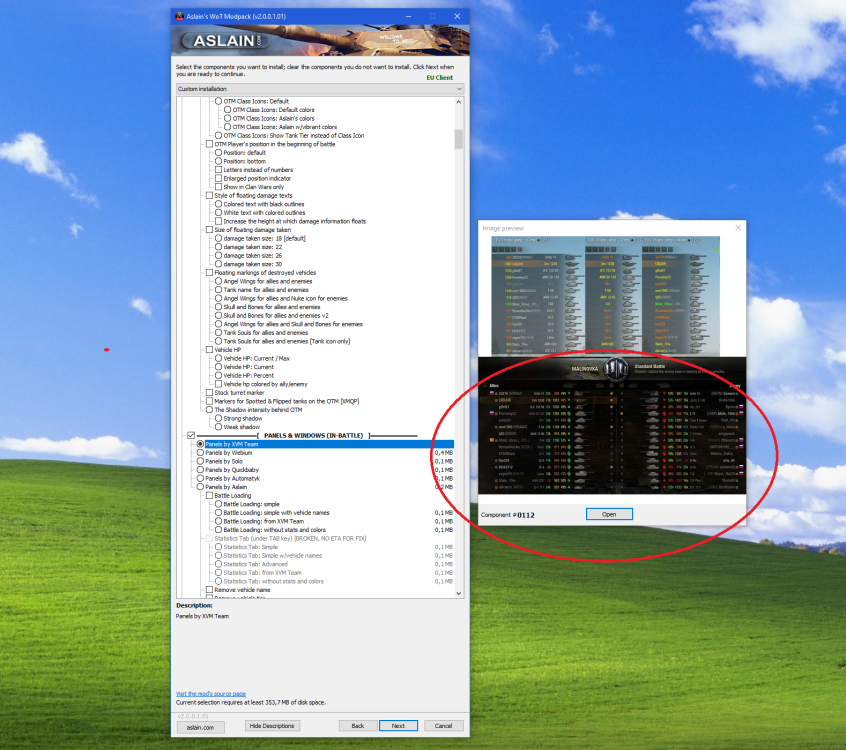846x750 pixels.
Task: Select Panels by Quickbaby
Action: tap(200, 469)
